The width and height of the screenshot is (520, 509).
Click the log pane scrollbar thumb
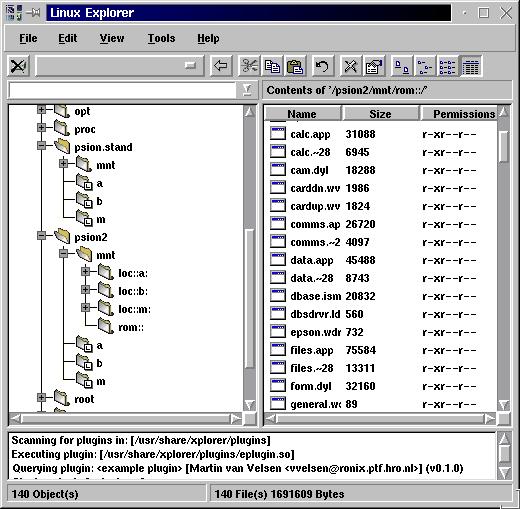(504, 454)
